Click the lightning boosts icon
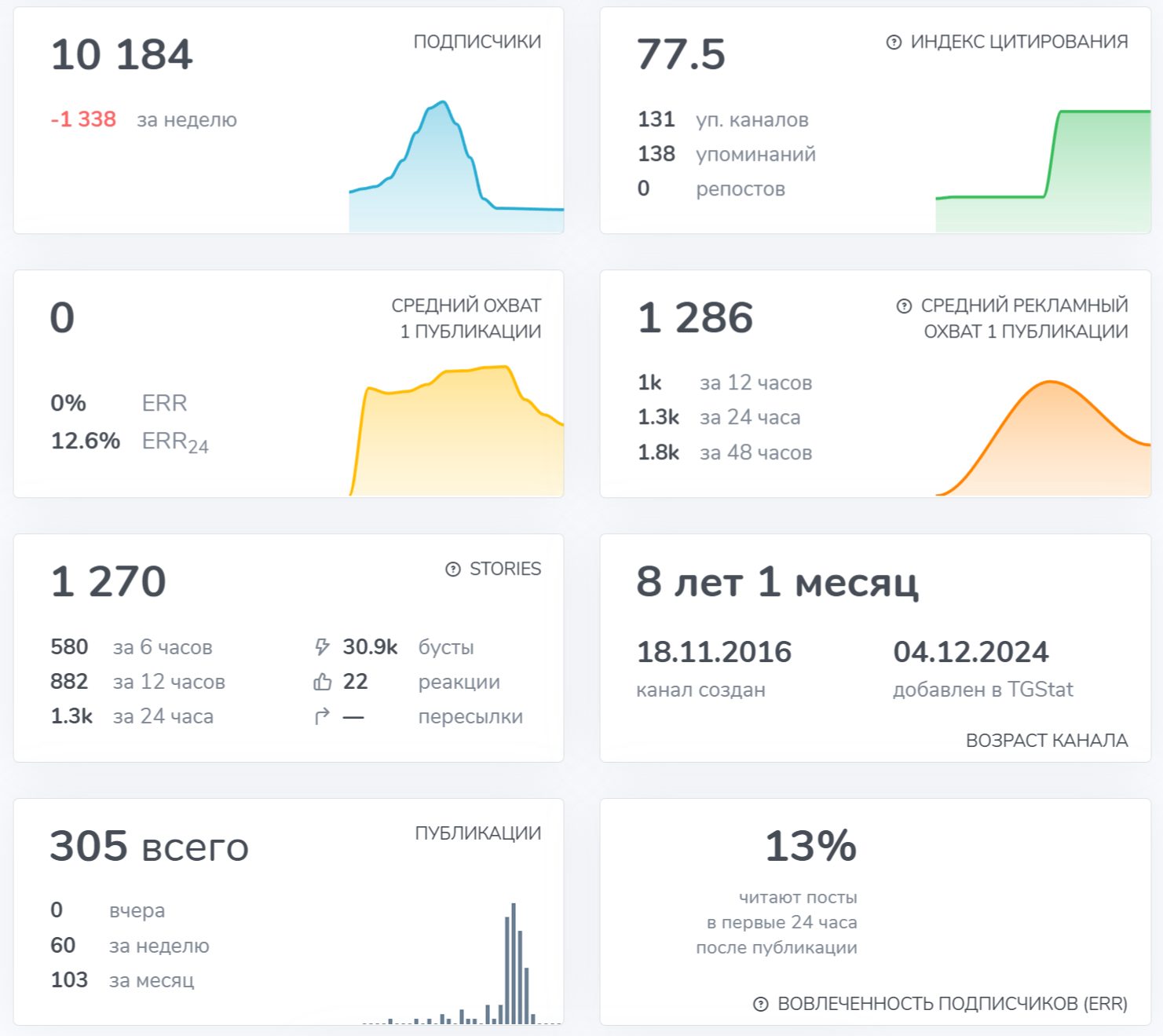1163x1036 pixels. pyautogui.click(x=322, y=647)
